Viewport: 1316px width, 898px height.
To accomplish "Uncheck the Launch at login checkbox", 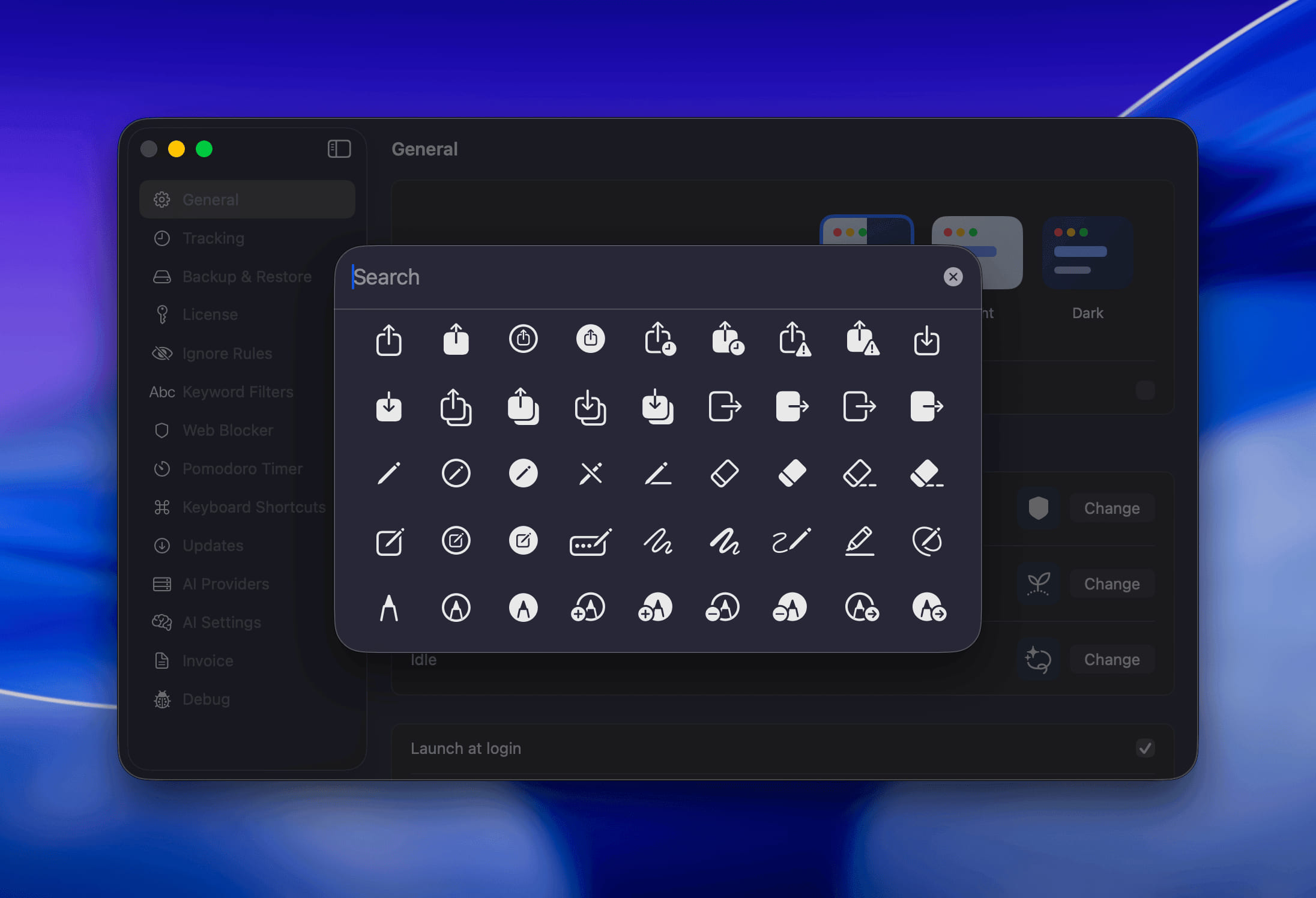I will (1145, 748).
